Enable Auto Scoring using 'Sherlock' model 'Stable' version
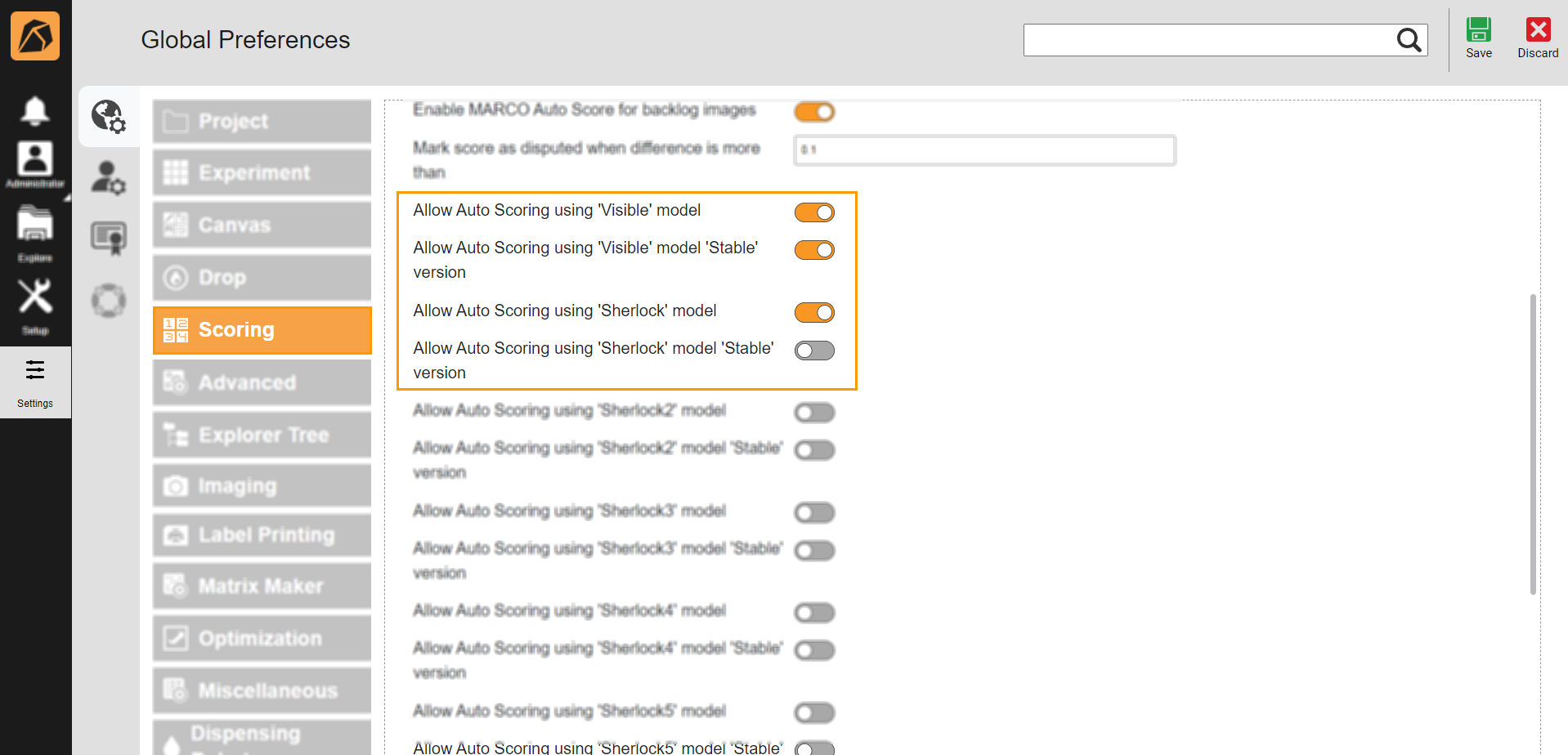Viewport: 1568px width, 755px height. [x=814, y=350]
